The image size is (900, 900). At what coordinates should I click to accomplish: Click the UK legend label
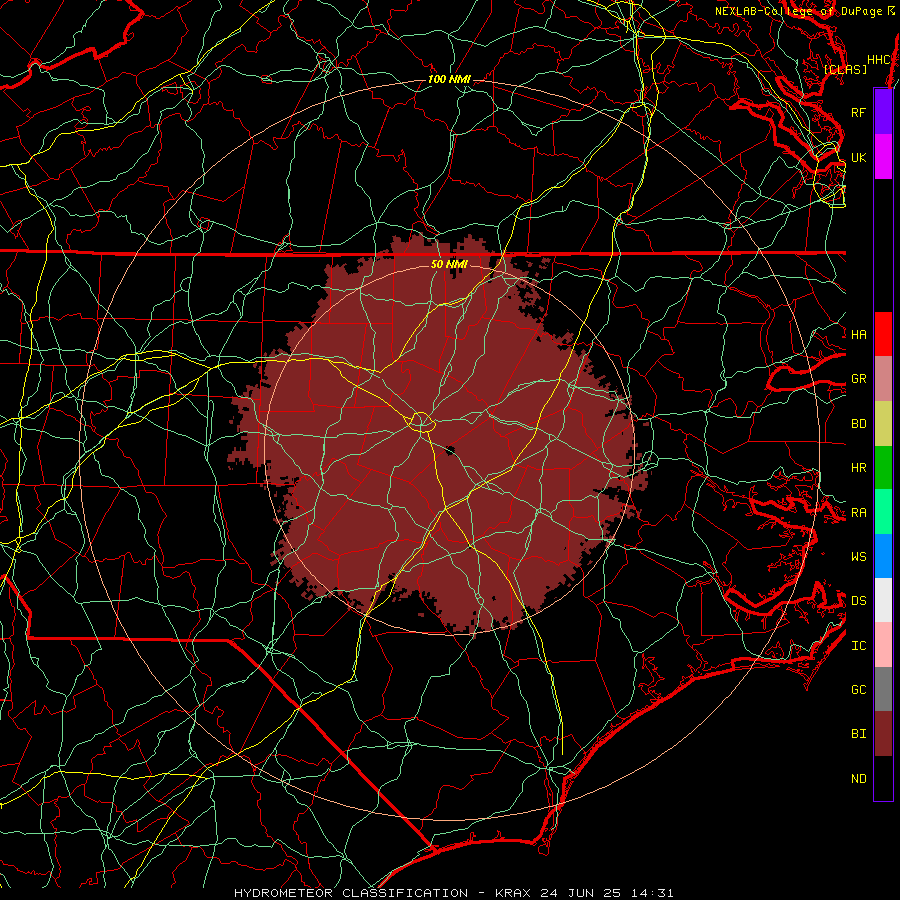(858, 157)
